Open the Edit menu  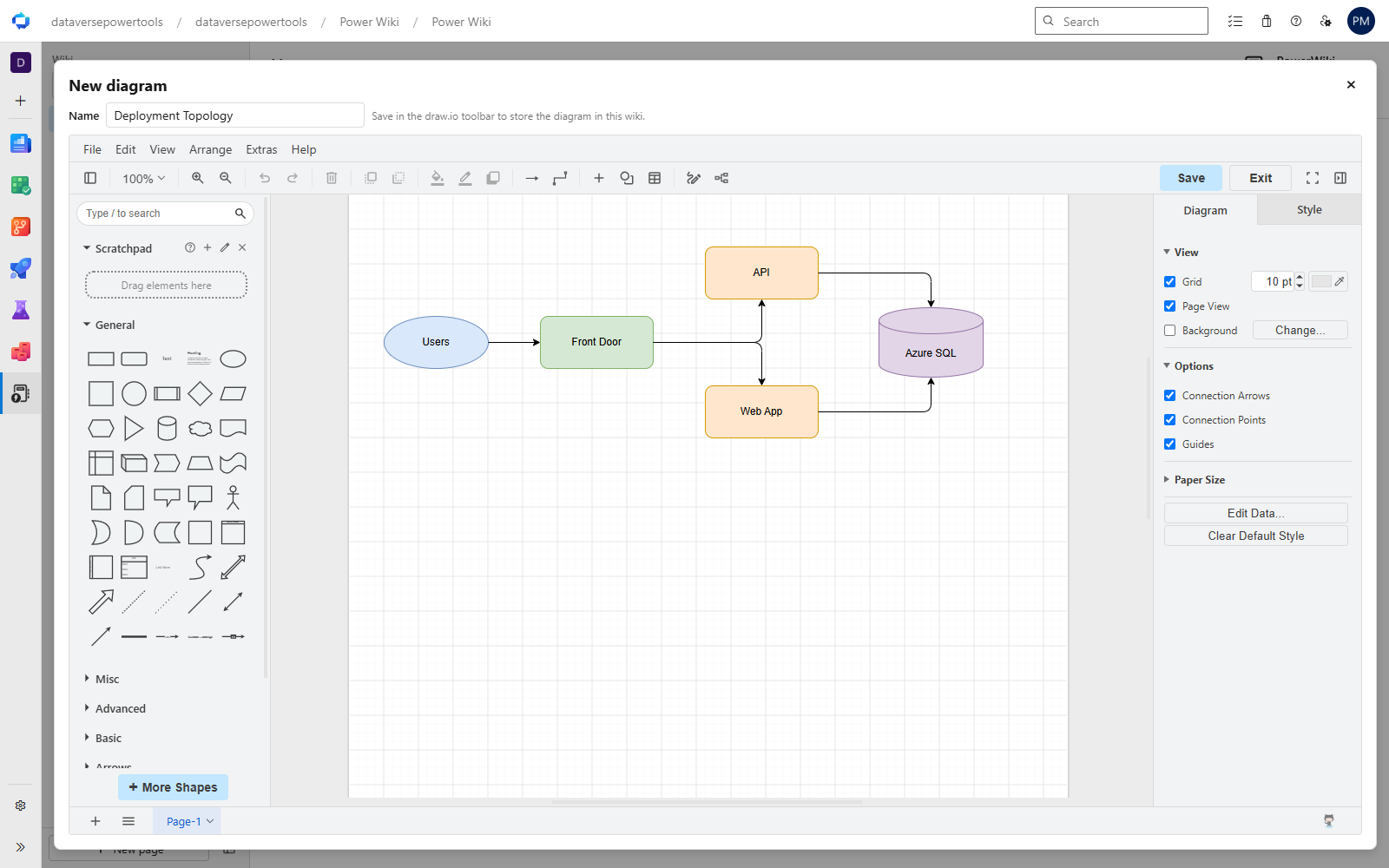[x=126, y=149]
